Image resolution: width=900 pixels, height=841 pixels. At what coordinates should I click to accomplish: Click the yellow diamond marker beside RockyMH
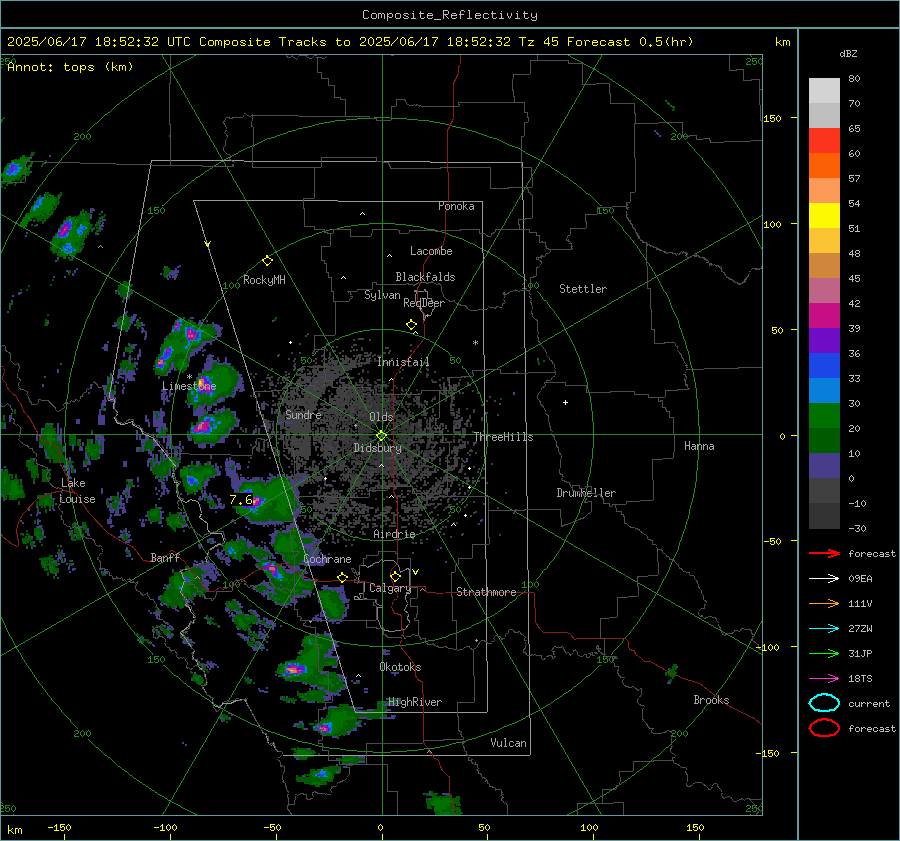[267, 261]
